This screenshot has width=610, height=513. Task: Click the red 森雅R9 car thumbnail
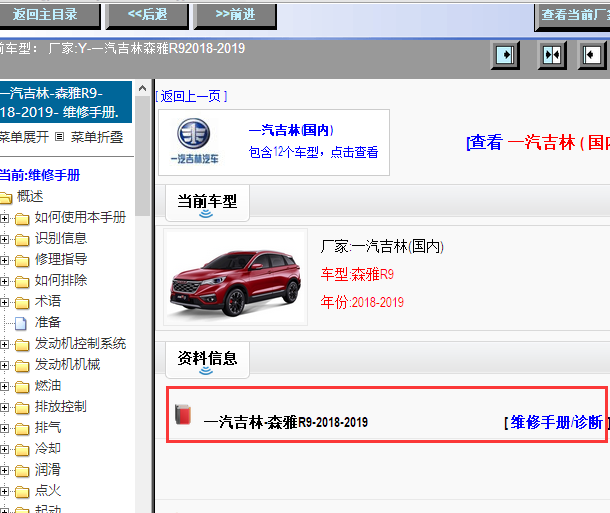pyautogui.click(x=235, y=277)
